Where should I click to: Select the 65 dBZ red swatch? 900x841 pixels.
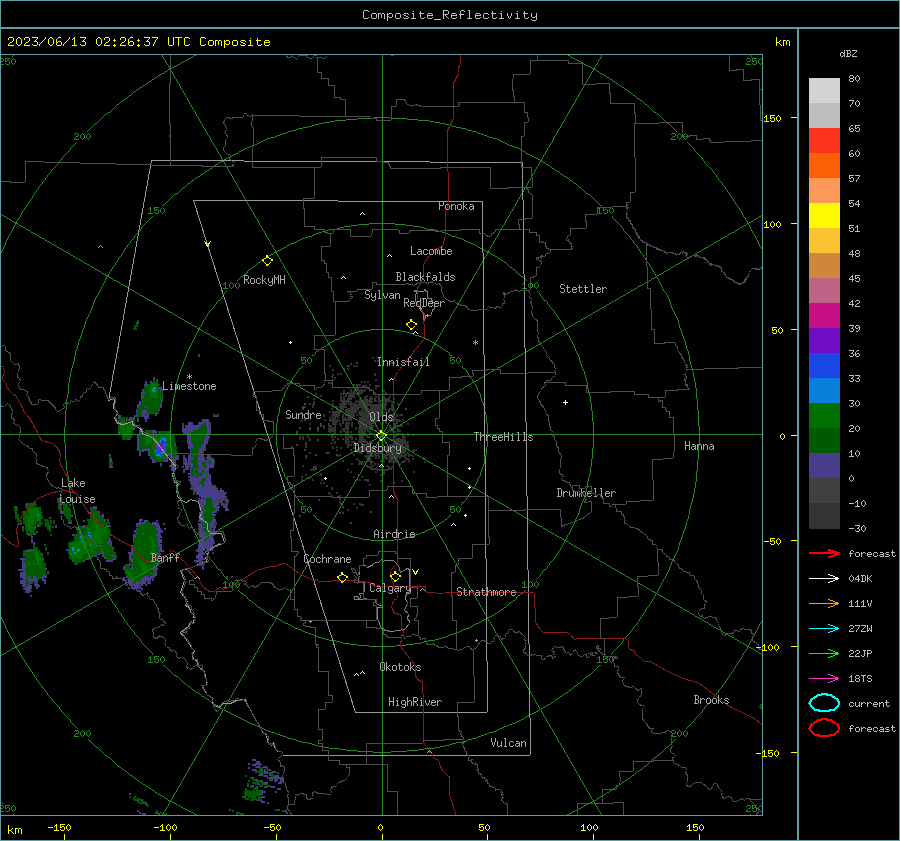824,140
